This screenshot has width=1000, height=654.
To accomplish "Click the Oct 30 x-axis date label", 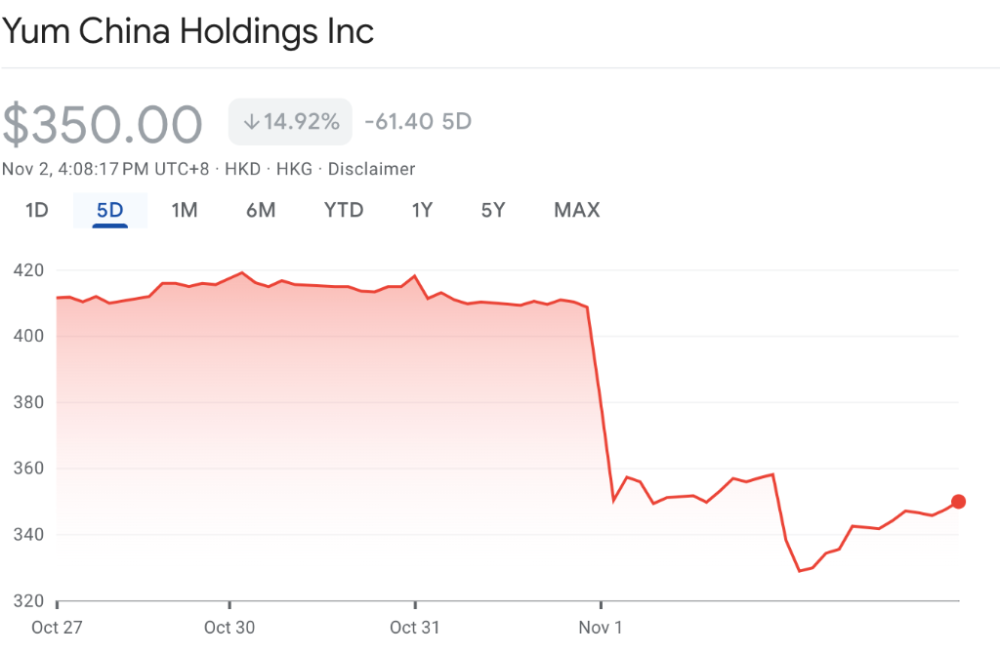I will [x=230, y=628].
